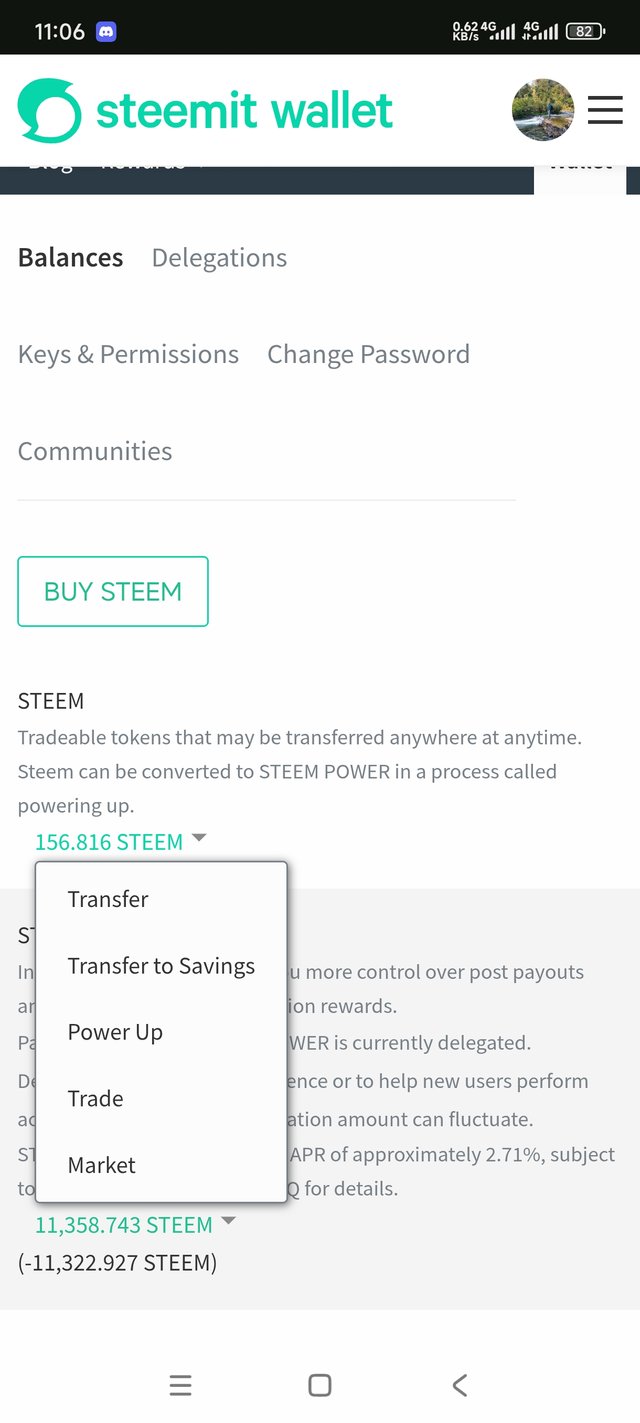640x1423 pixels.
Task: Select Power Up in the menu
Action: pyautogui.click(x=115, y=1032)
